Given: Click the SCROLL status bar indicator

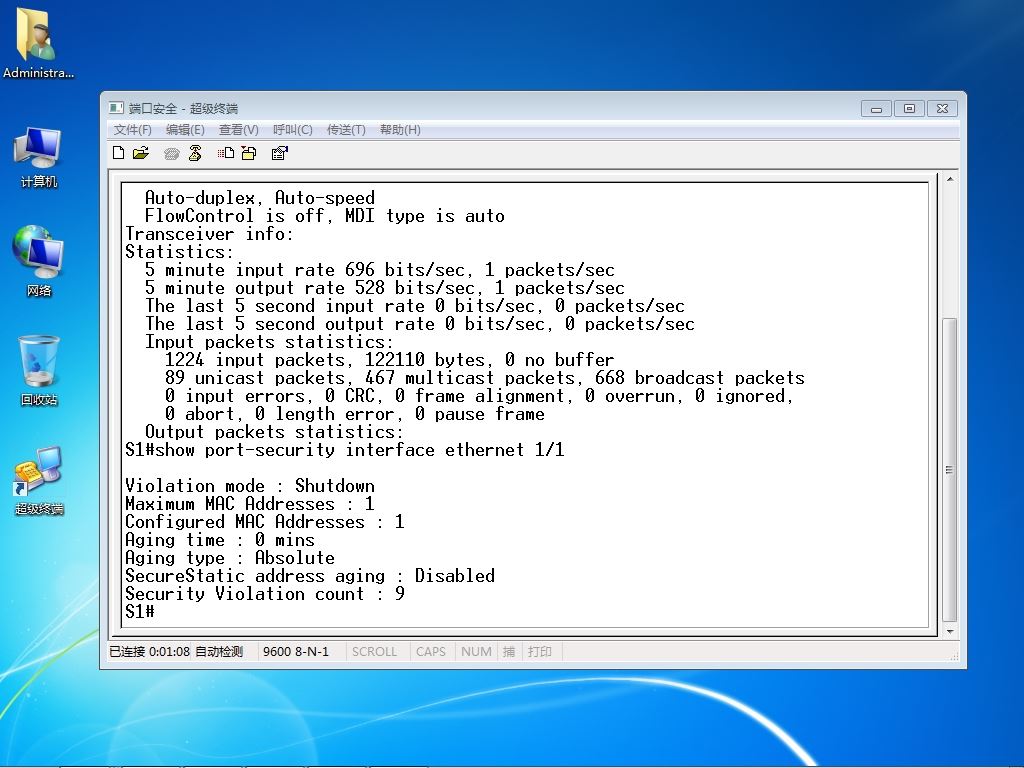Looking at the screenshot, I should tap(374, 651).
